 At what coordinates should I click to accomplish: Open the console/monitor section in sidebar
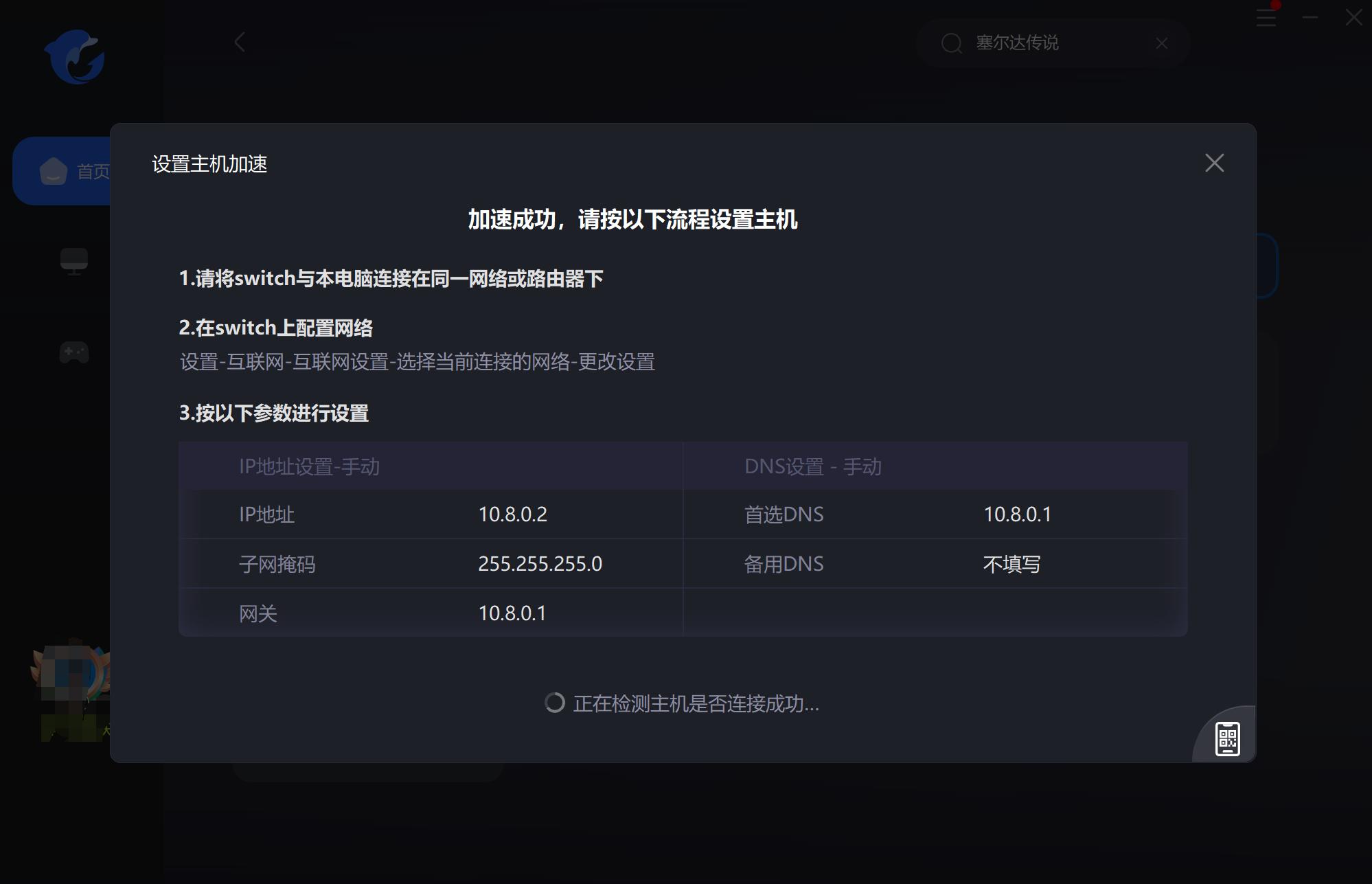point(76,261)
